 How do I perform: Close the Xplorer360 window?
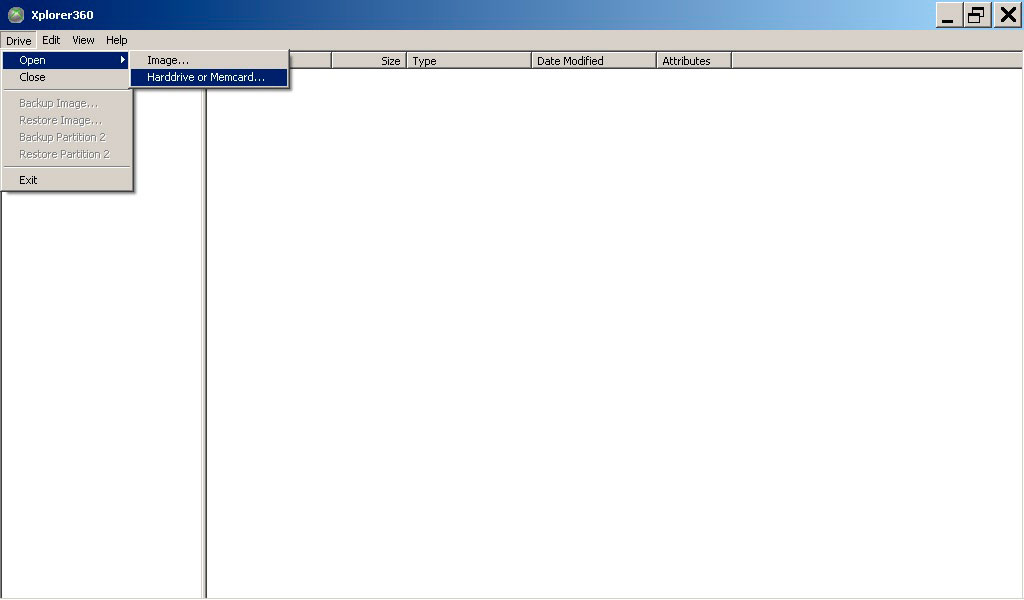click(x=1008, y=15)
